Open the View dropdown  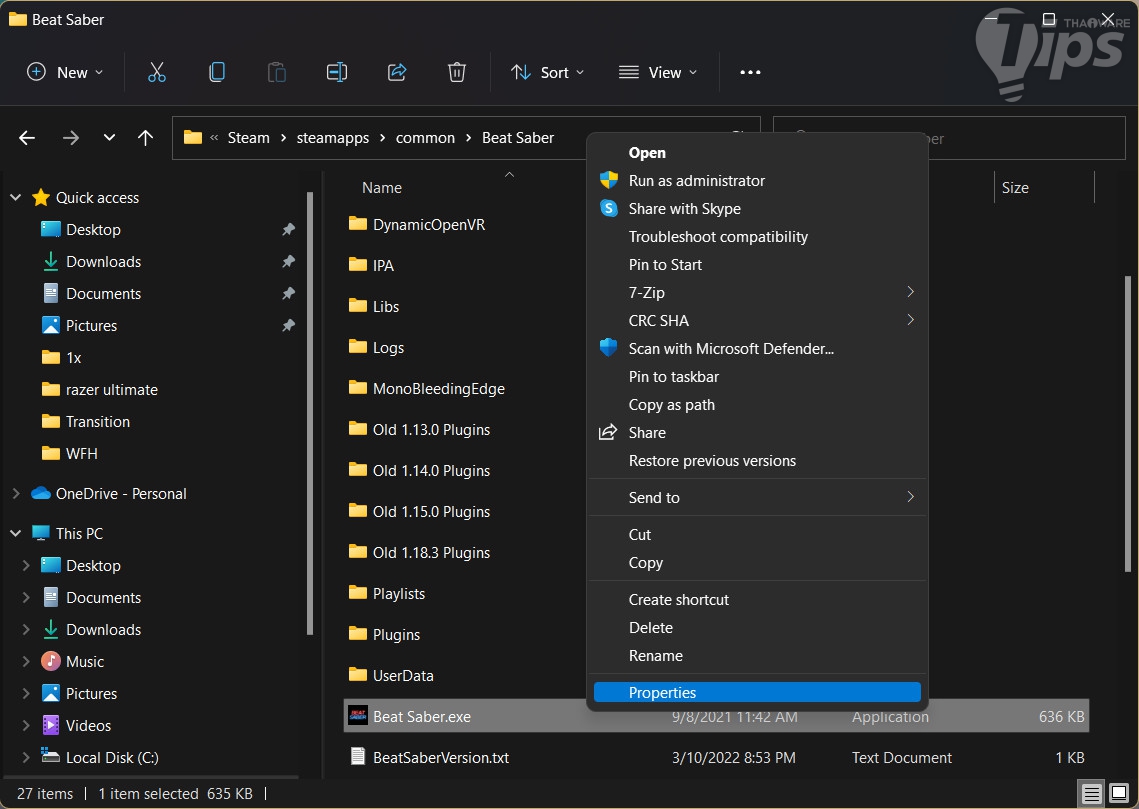(658, 72)
